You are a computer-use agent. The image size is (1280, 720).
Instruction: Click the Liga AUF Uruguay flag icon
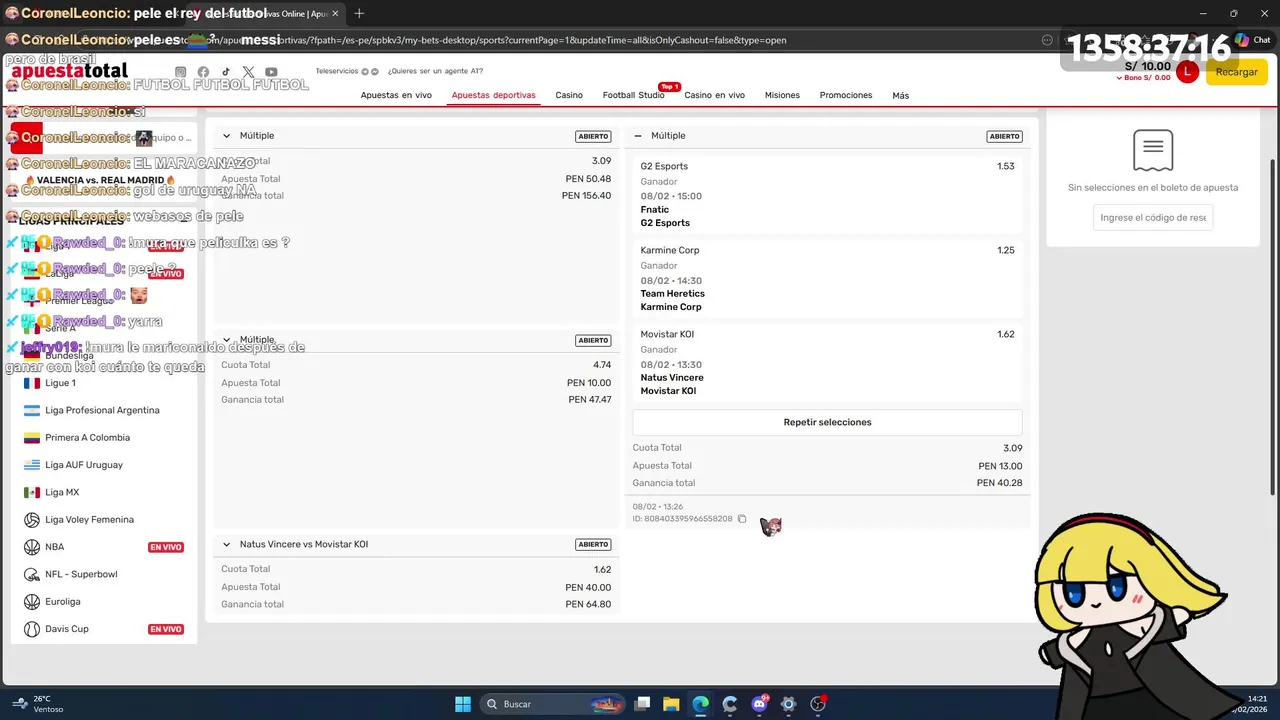click(32, 465)
